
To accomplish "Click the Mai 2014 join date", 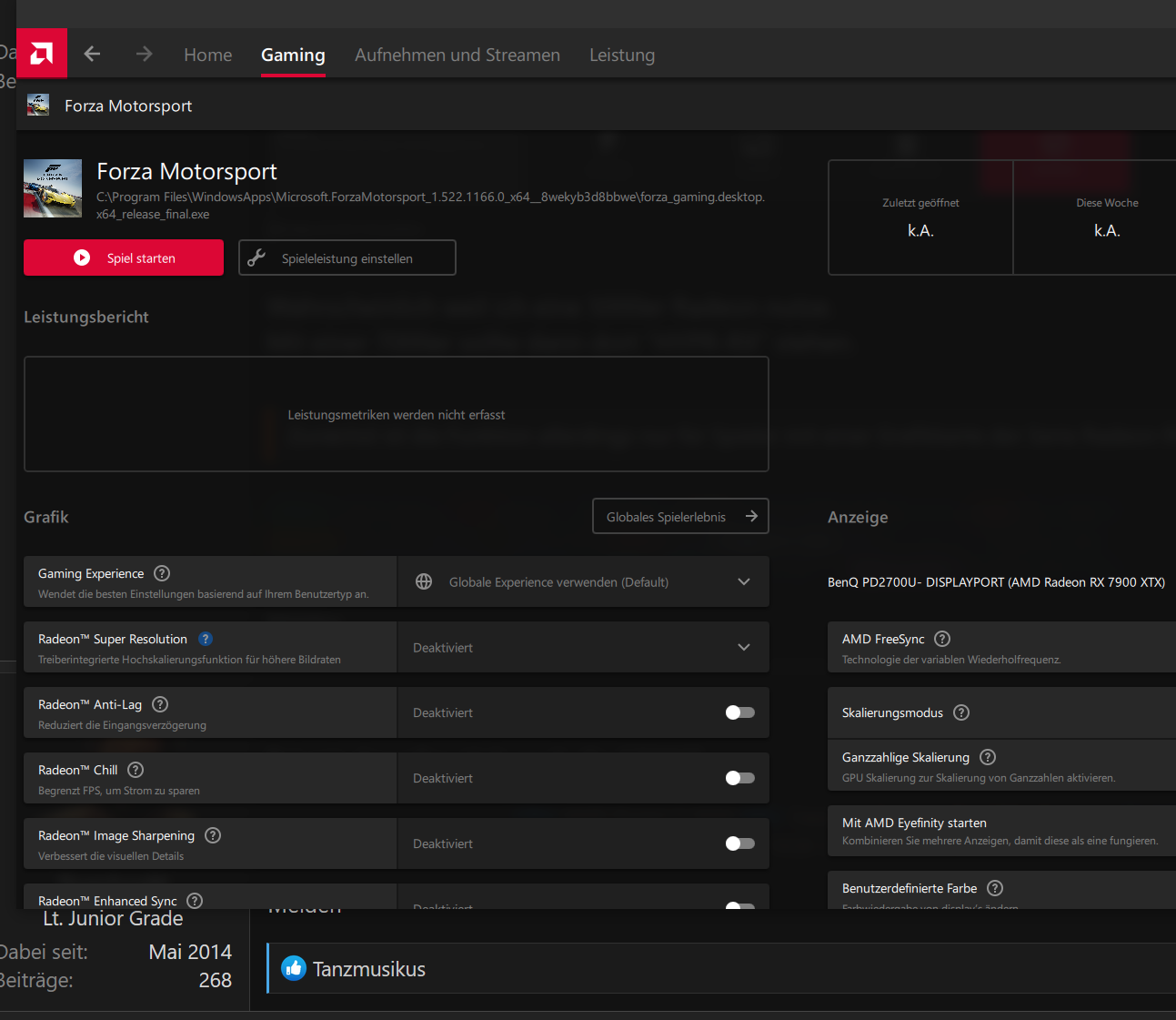I will [x=190, y=952].
